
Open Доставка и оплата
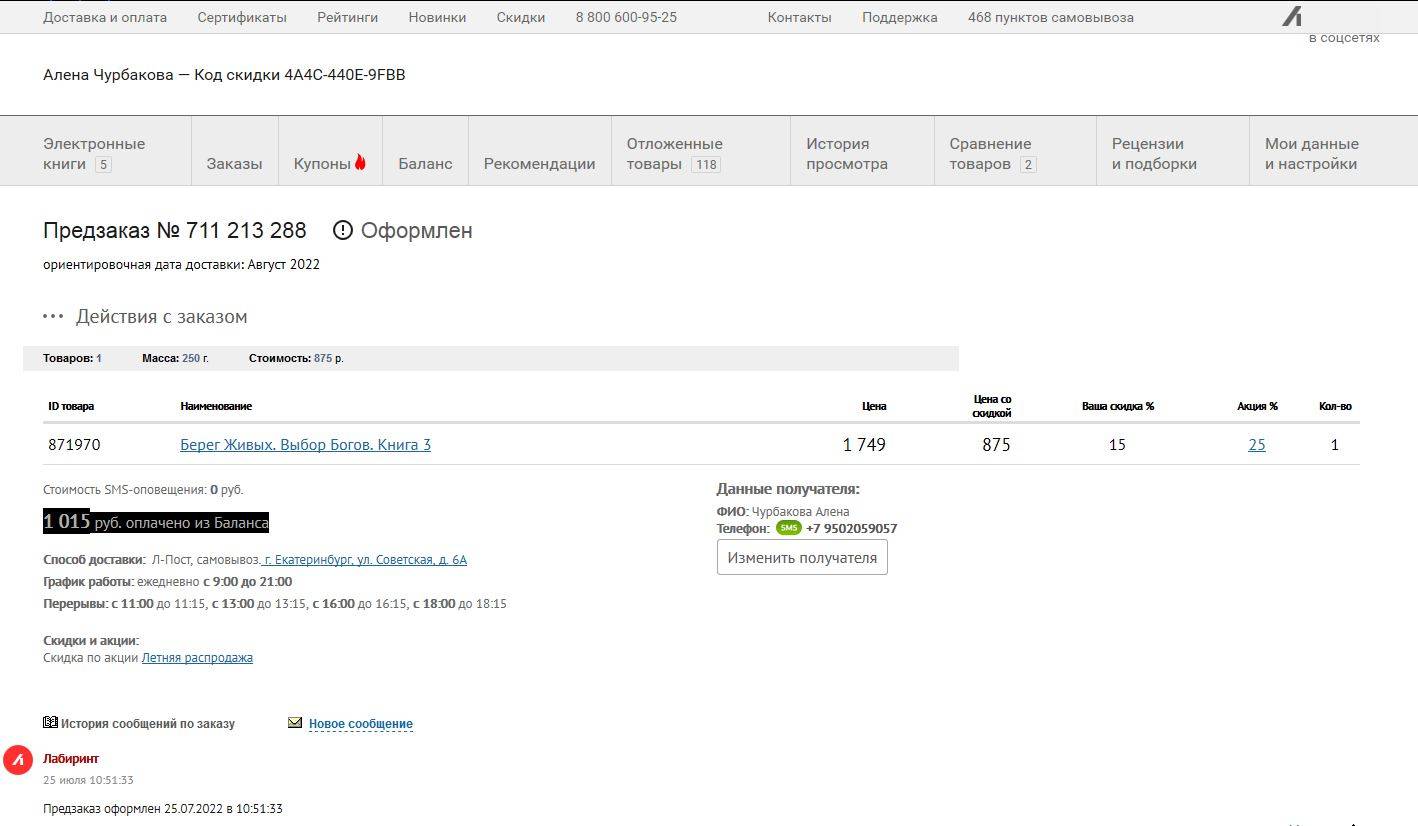tap(105, 17)
